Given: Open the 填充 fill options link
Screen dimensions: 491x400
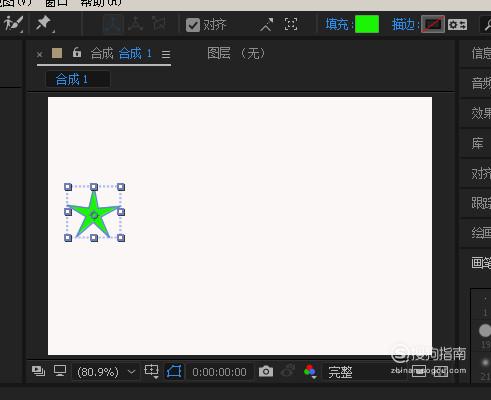Looking at the screenshot, I should (337, 24).
